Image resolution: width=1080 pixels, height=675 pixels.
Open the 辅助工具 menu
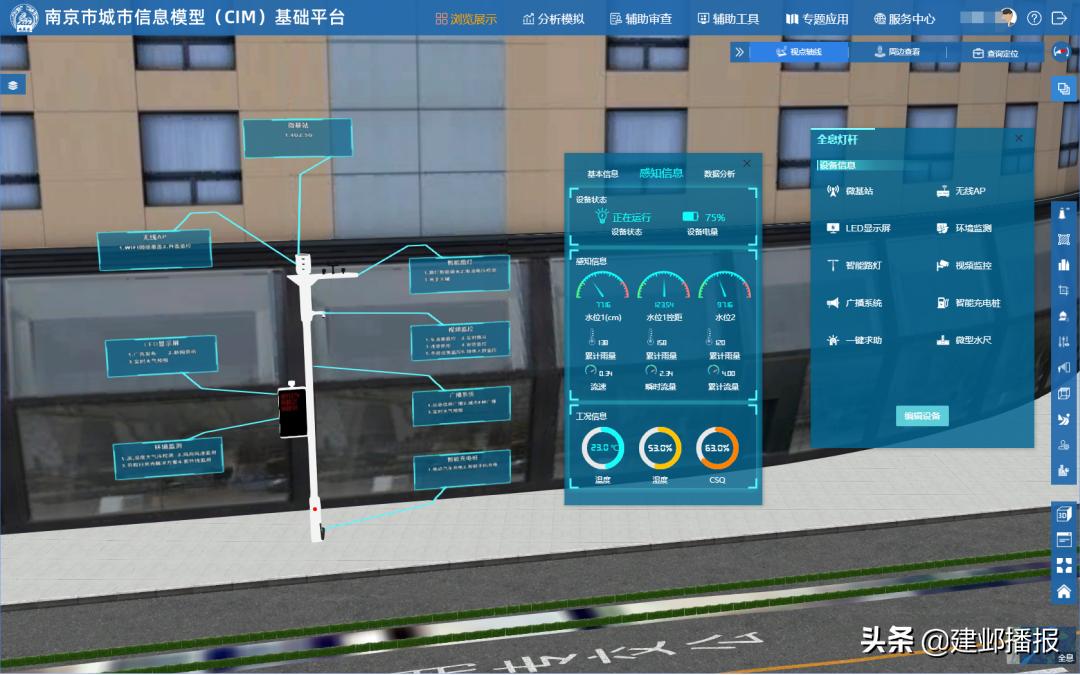pos(728,19)
